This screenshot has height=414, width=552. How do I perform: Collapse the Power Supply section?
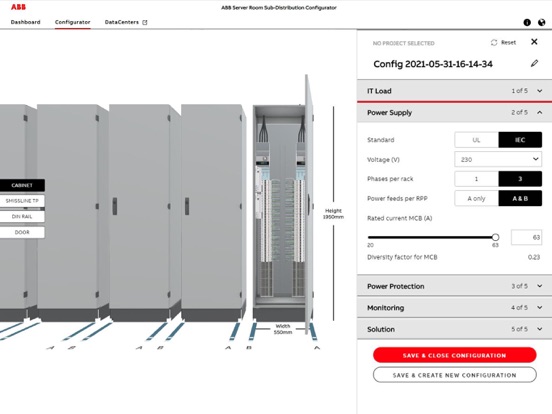[454, 113]
